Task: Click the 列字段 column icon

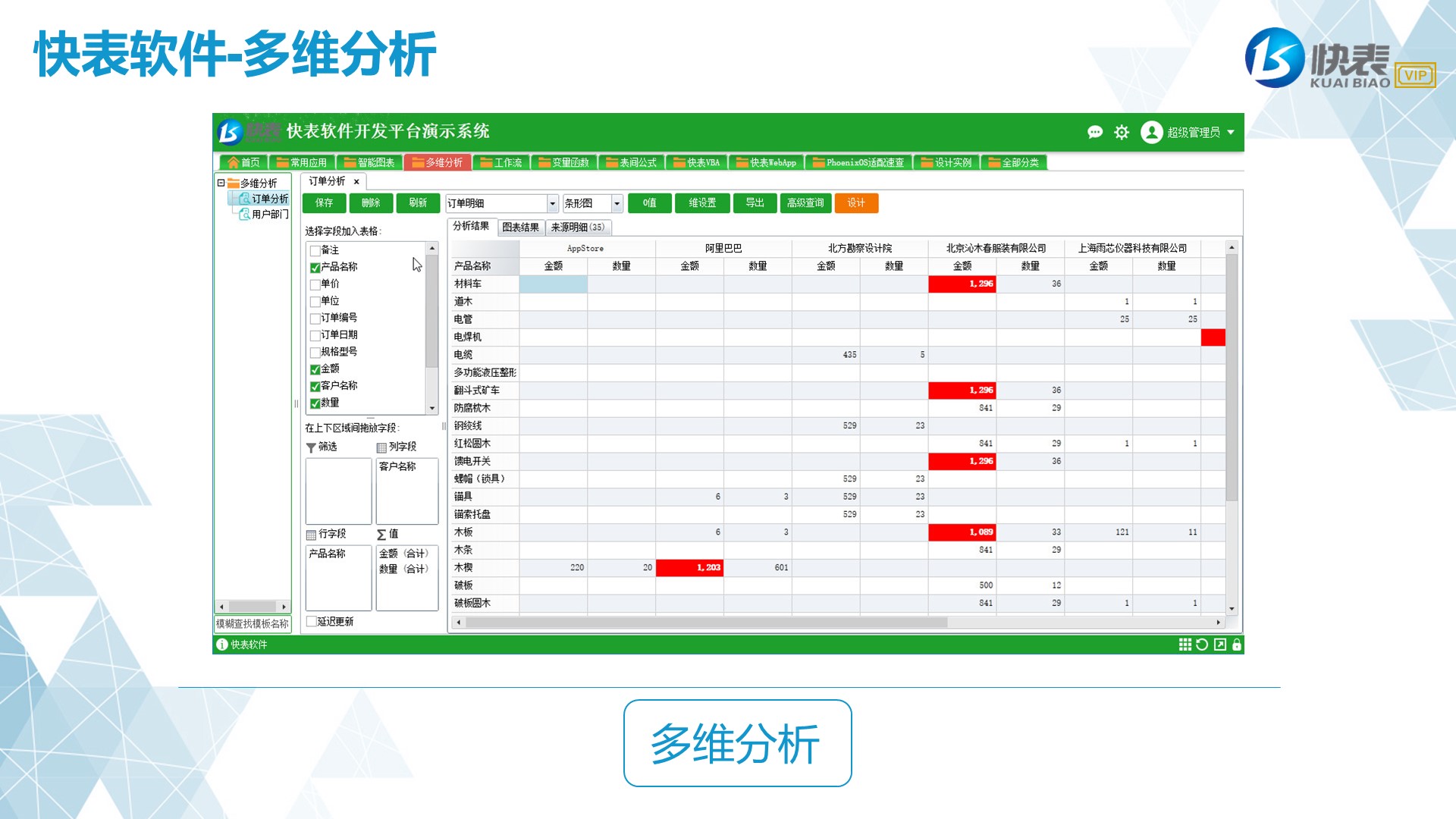Action: point(381,447)
